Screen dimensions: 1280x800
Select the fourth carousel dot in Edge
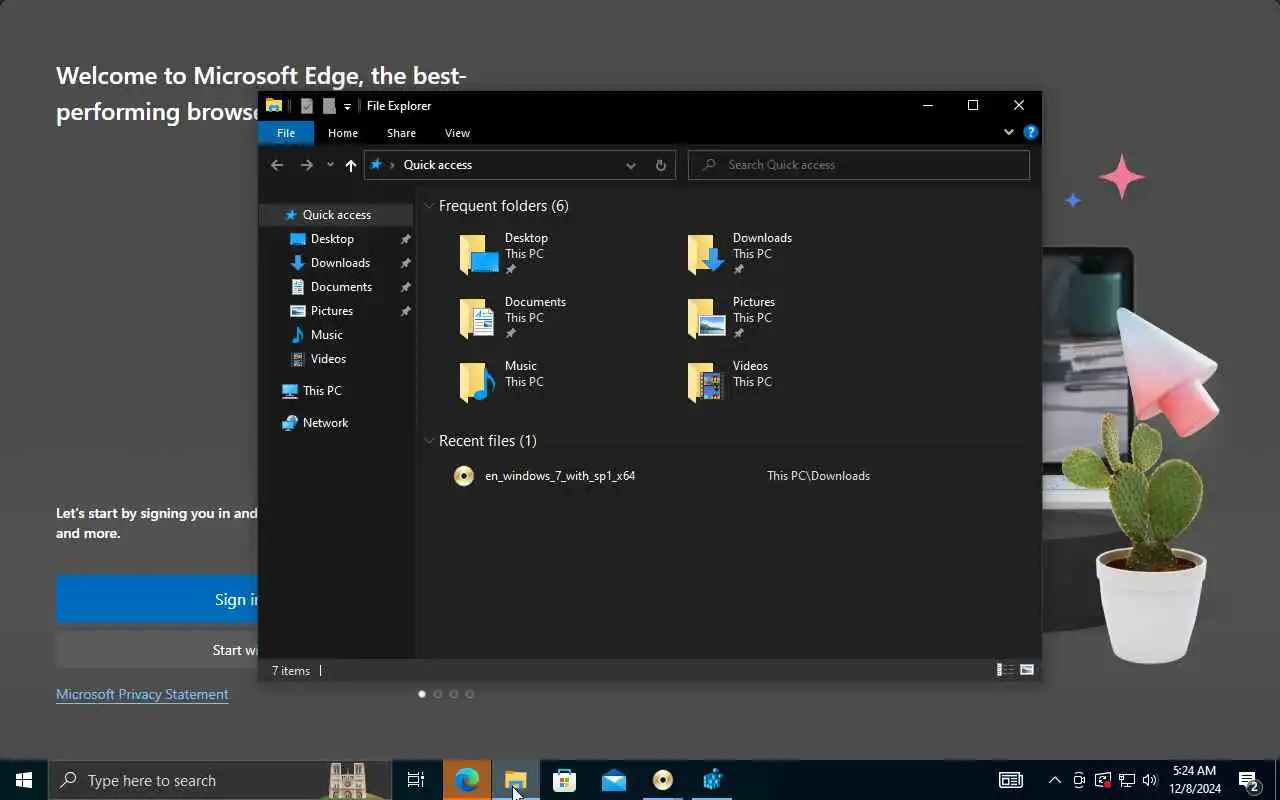pyautogui.click(x=470, y=694)
